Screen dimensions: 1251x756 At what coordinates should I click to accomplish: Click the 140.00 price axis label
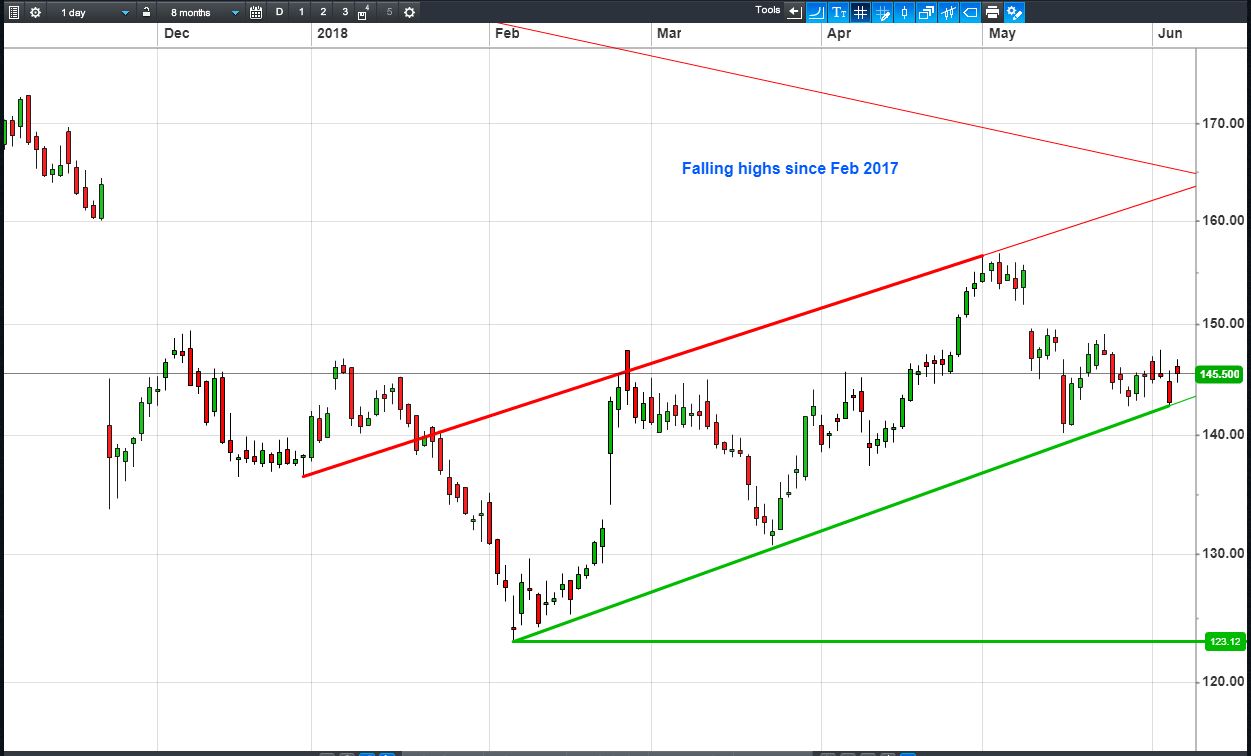(1223, 434)
